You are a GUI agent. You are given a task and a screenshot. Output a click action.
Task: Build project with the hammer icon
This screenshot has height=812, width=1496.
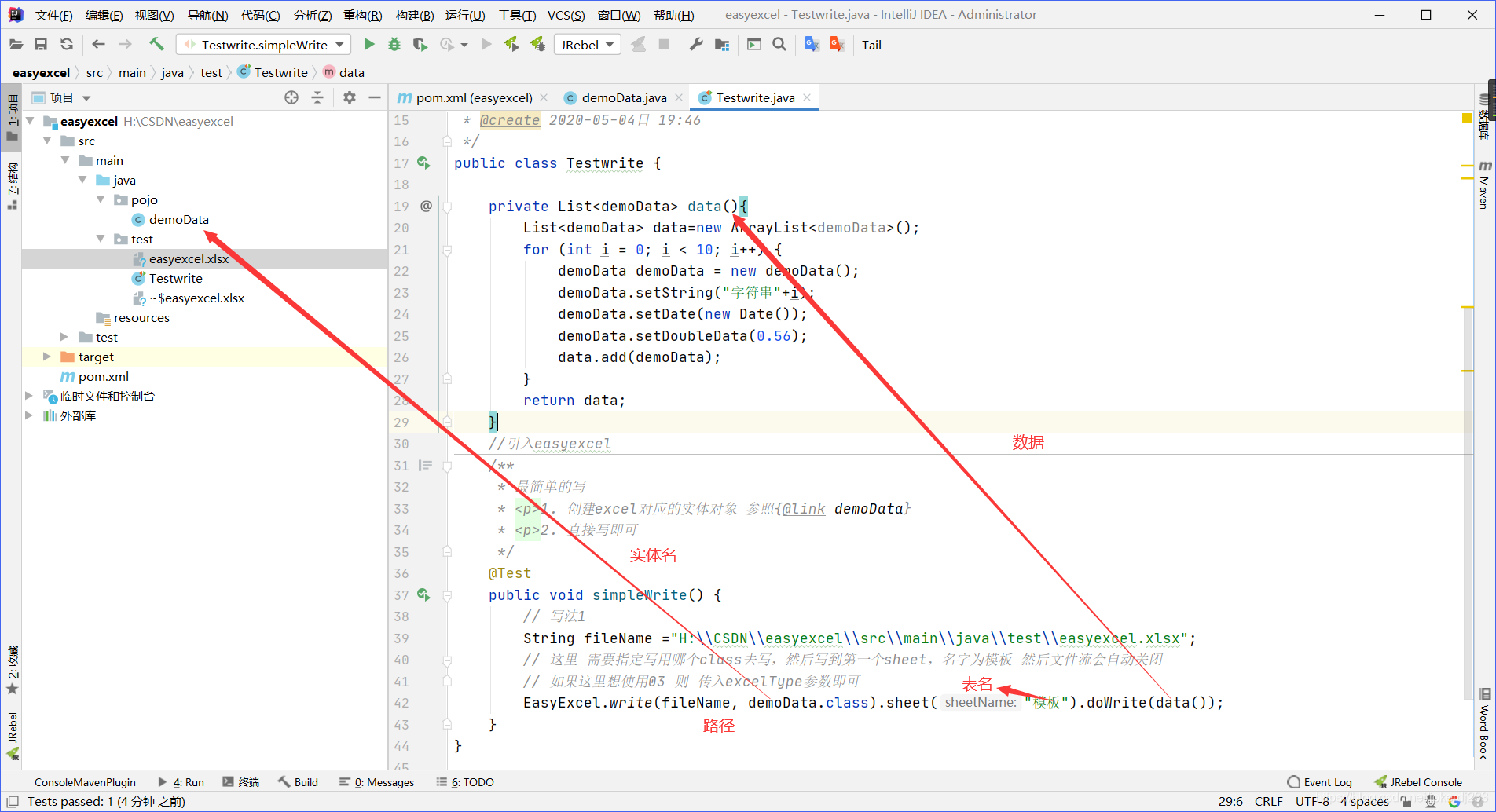[x=156, y=45]
